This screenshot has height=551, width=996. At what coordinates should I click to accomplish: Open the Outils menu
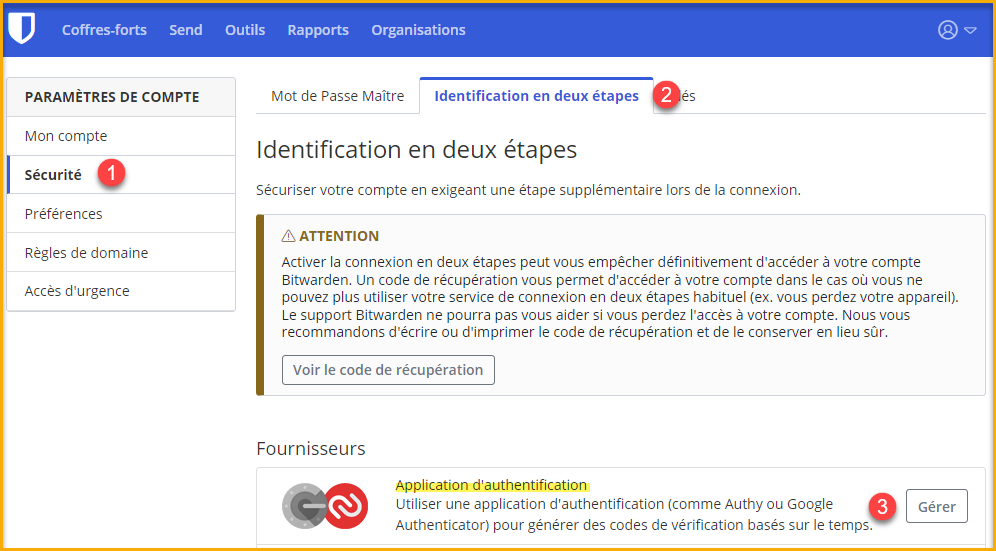click(x=245, y=30)
